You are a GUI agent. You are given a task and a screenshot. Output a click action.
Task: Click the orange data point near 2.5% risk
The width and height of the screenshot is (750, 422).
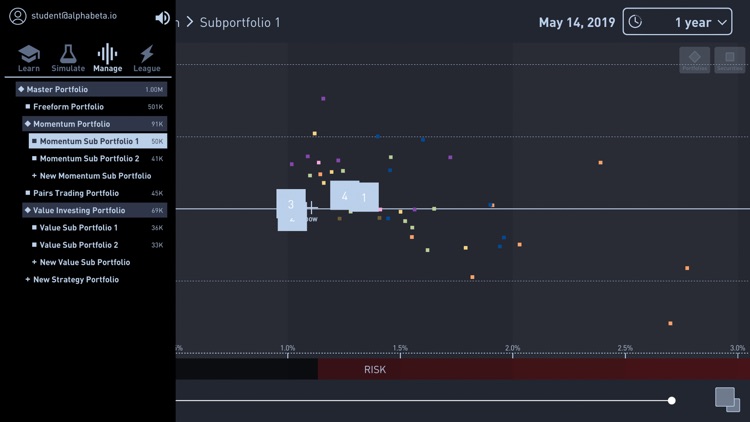[x=600, y=163]
